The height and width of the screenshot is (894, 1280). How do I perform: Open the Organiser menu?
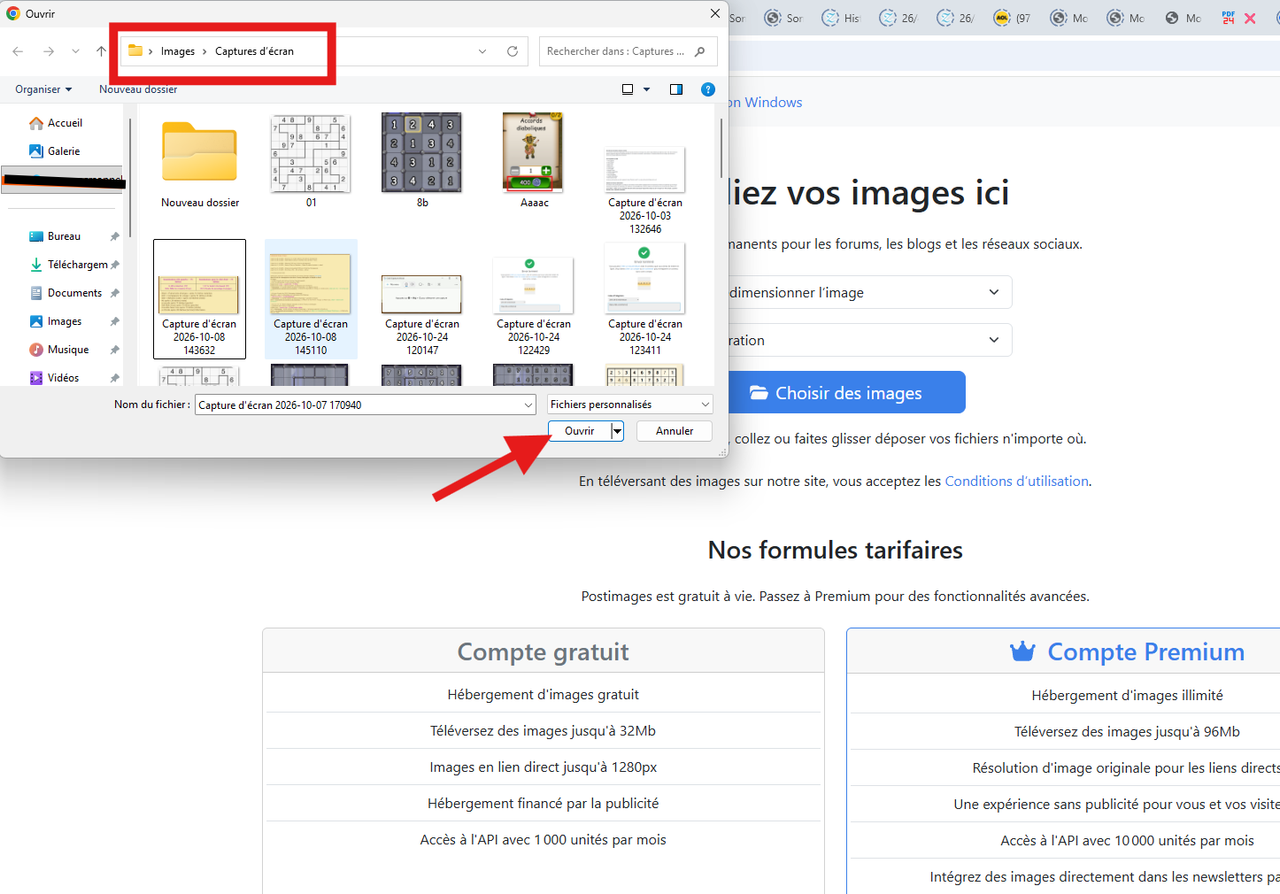[43, 89]
